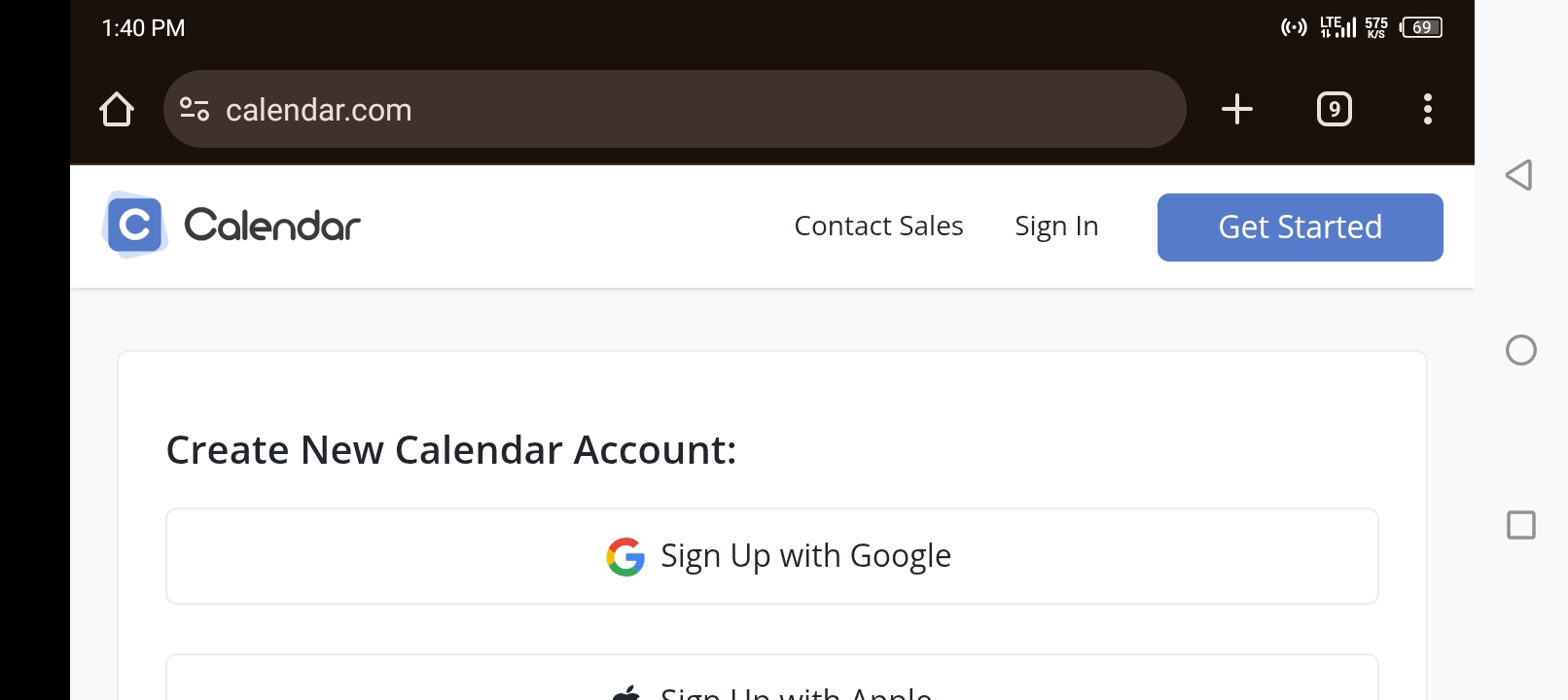Tap the battery indicator in status bar
Viewport: 1568px width, 700px height.
tap(1421, 27)
